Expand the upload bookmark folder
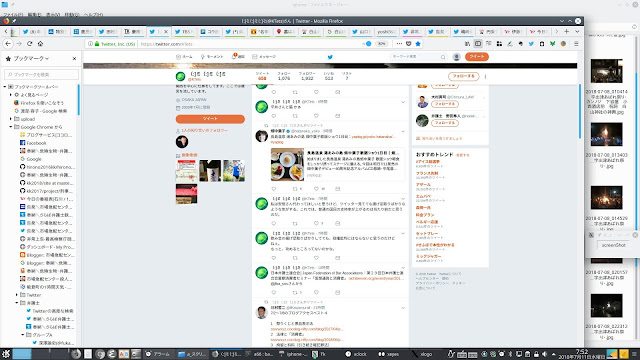This screenshot has height=360, width=640. (x=11, y=119)
